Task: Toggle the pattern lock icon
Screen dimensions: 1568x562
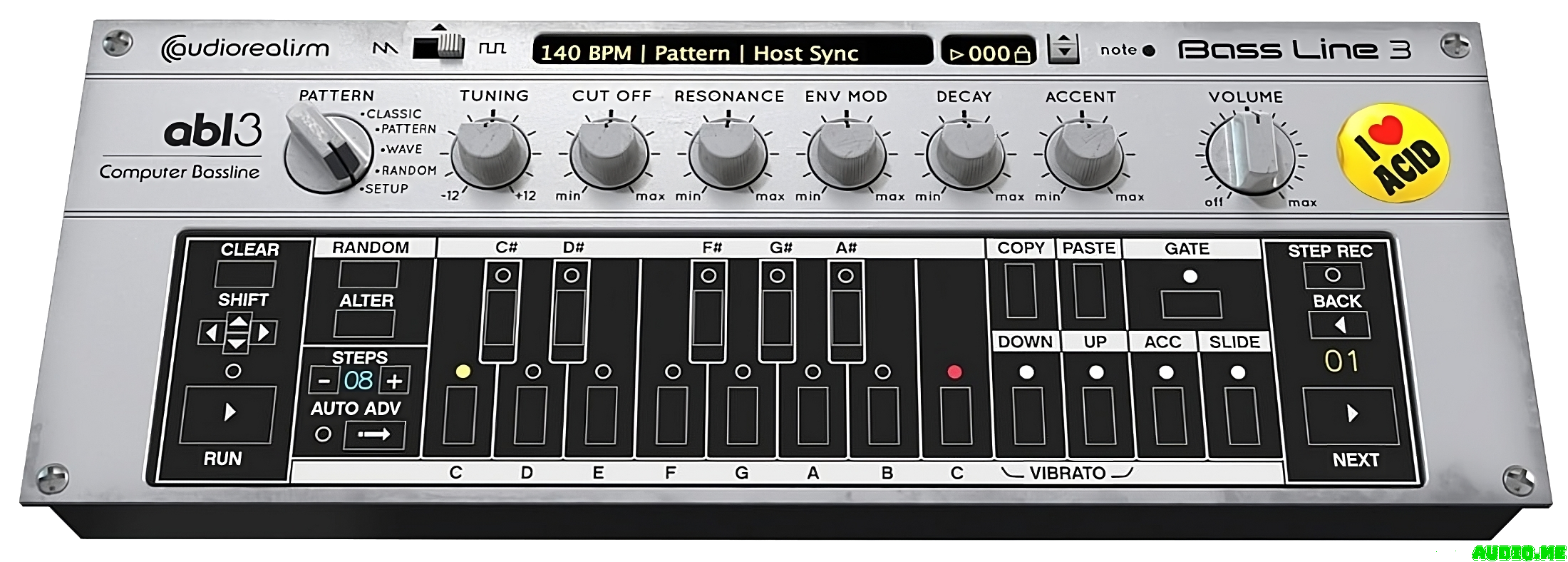Action: [1022, 54]
